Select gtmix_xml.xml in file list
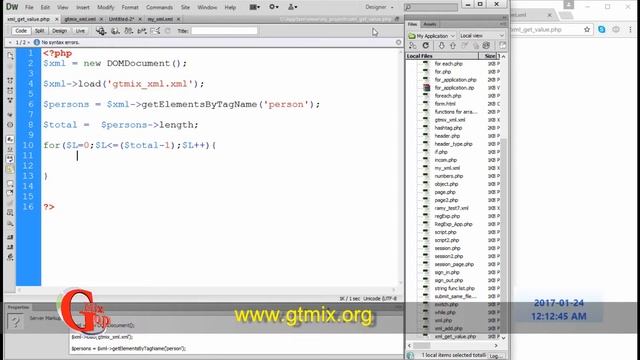This screenshot has height=360, width=640. coord(449,120)
